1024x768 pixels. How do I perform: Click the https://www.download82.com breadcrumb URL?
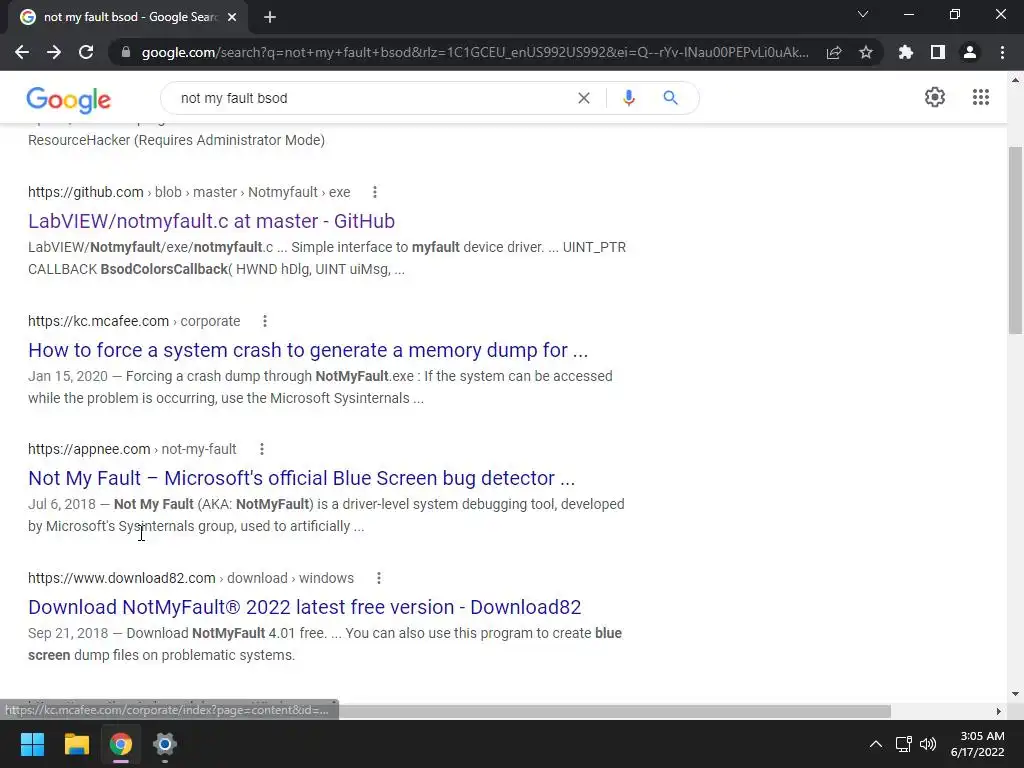121,578
